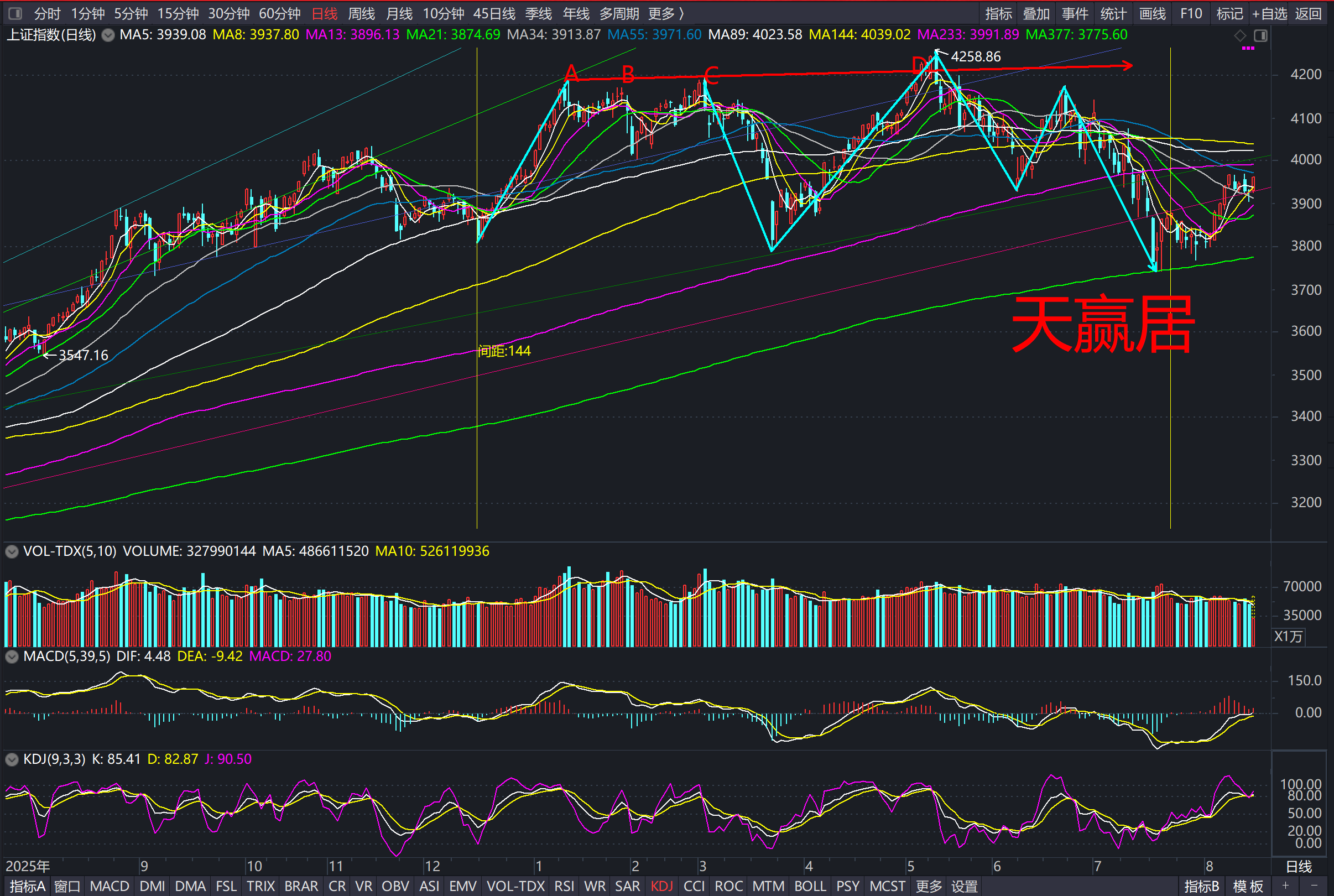Click the magenta three-dot marker near the price axis

point(1248,49)
